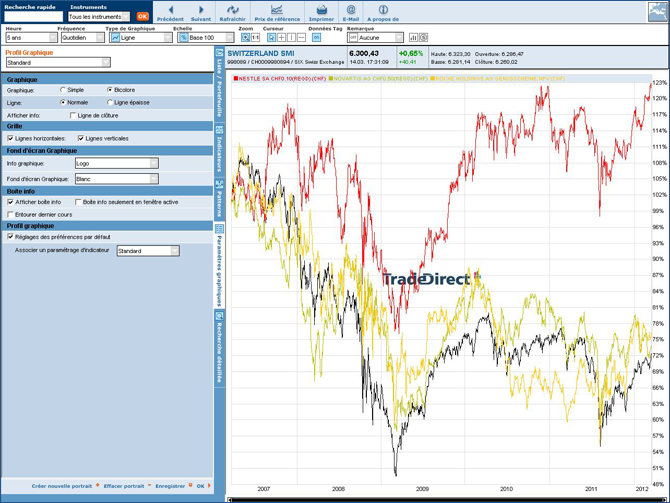Image resolution: width=670 pixels, height=503 pixels.
Task: Click the Enregistrer link
Action: tap(170, 486)
